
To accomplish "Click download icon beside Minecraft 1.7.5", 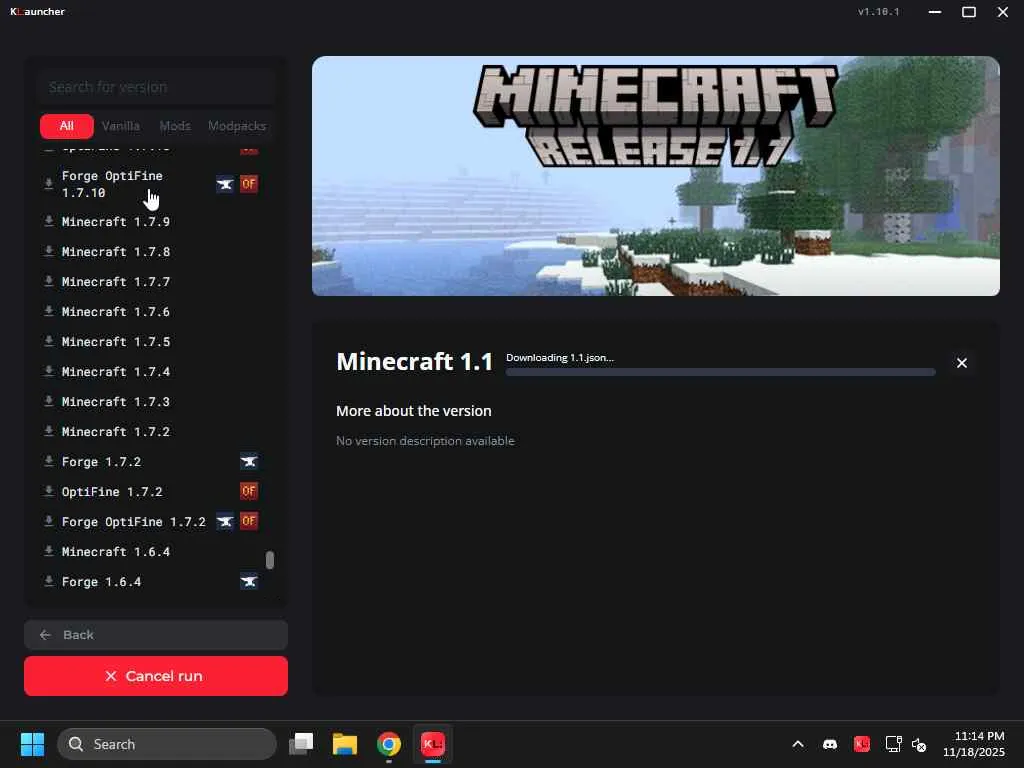I will pos(48,342).
